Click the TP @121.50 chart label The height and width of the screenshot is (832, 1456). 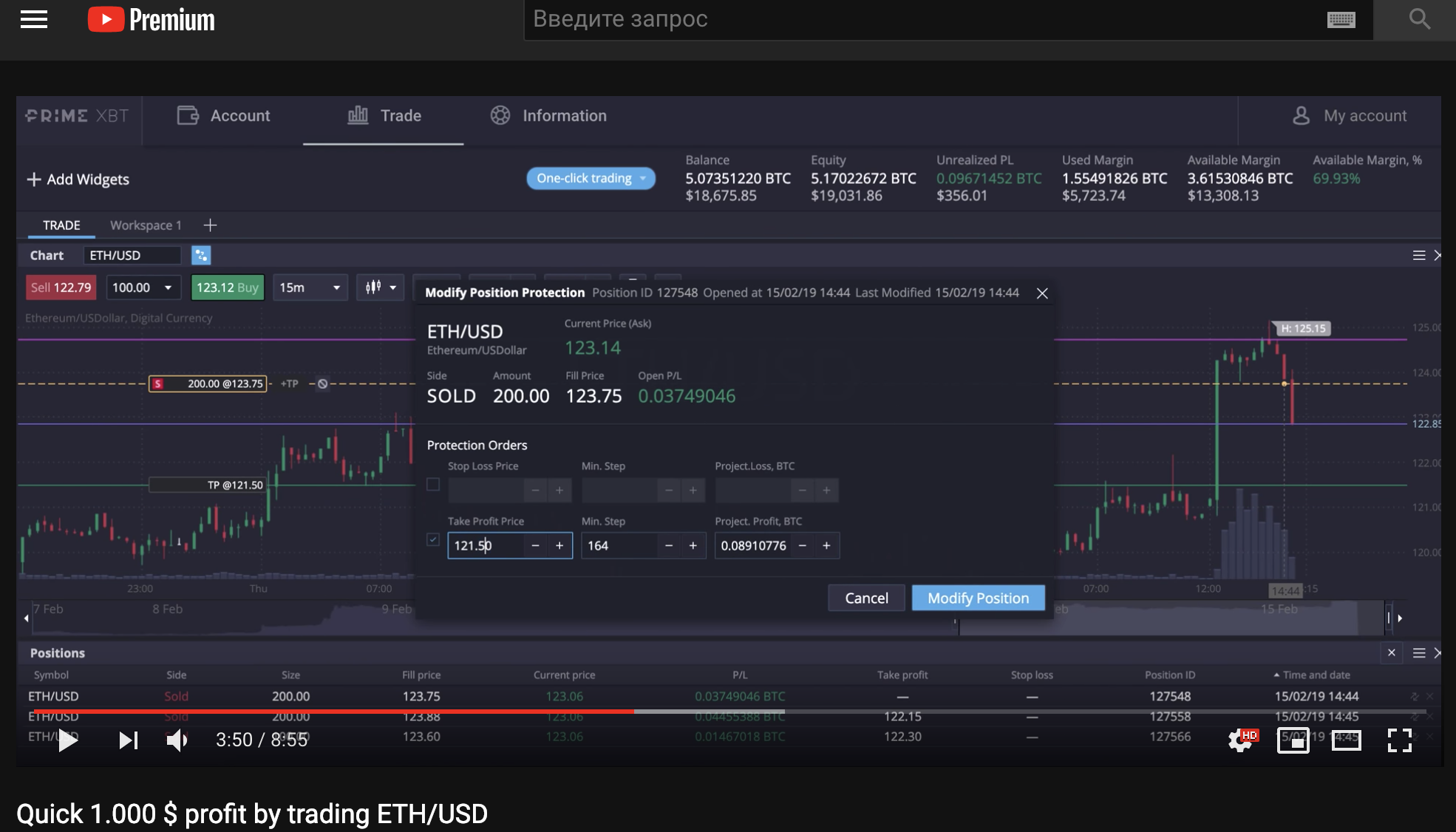tap(208, 485)
